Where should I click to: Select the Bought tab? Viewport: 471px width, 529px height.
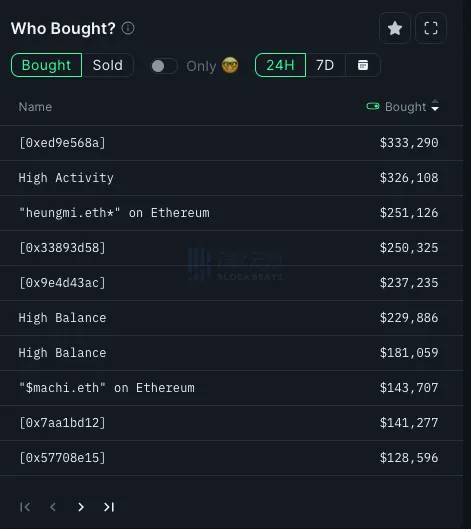[x=47, y=65]
